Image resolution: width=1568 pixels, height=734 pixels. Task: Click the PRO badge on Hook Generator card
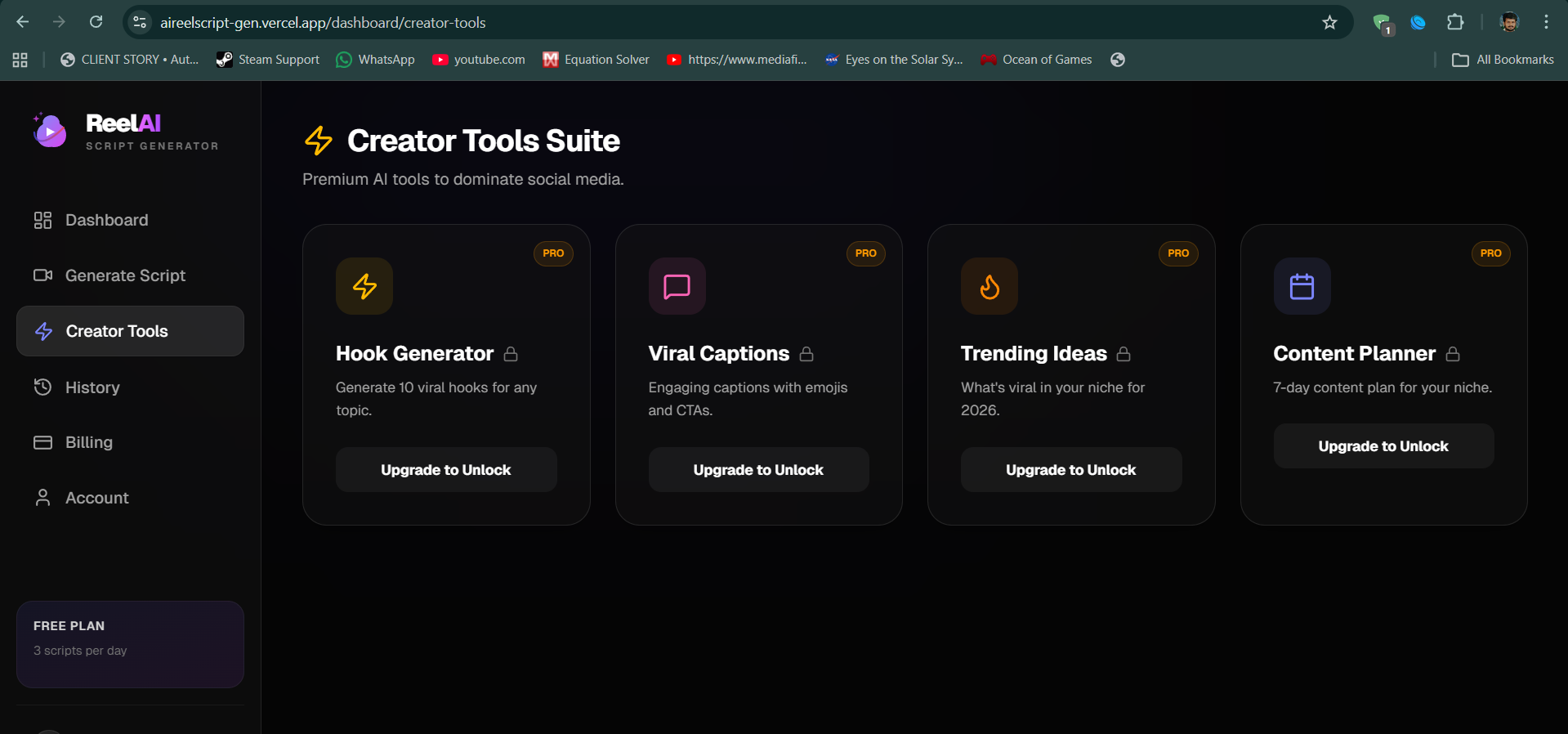[553, 253]
